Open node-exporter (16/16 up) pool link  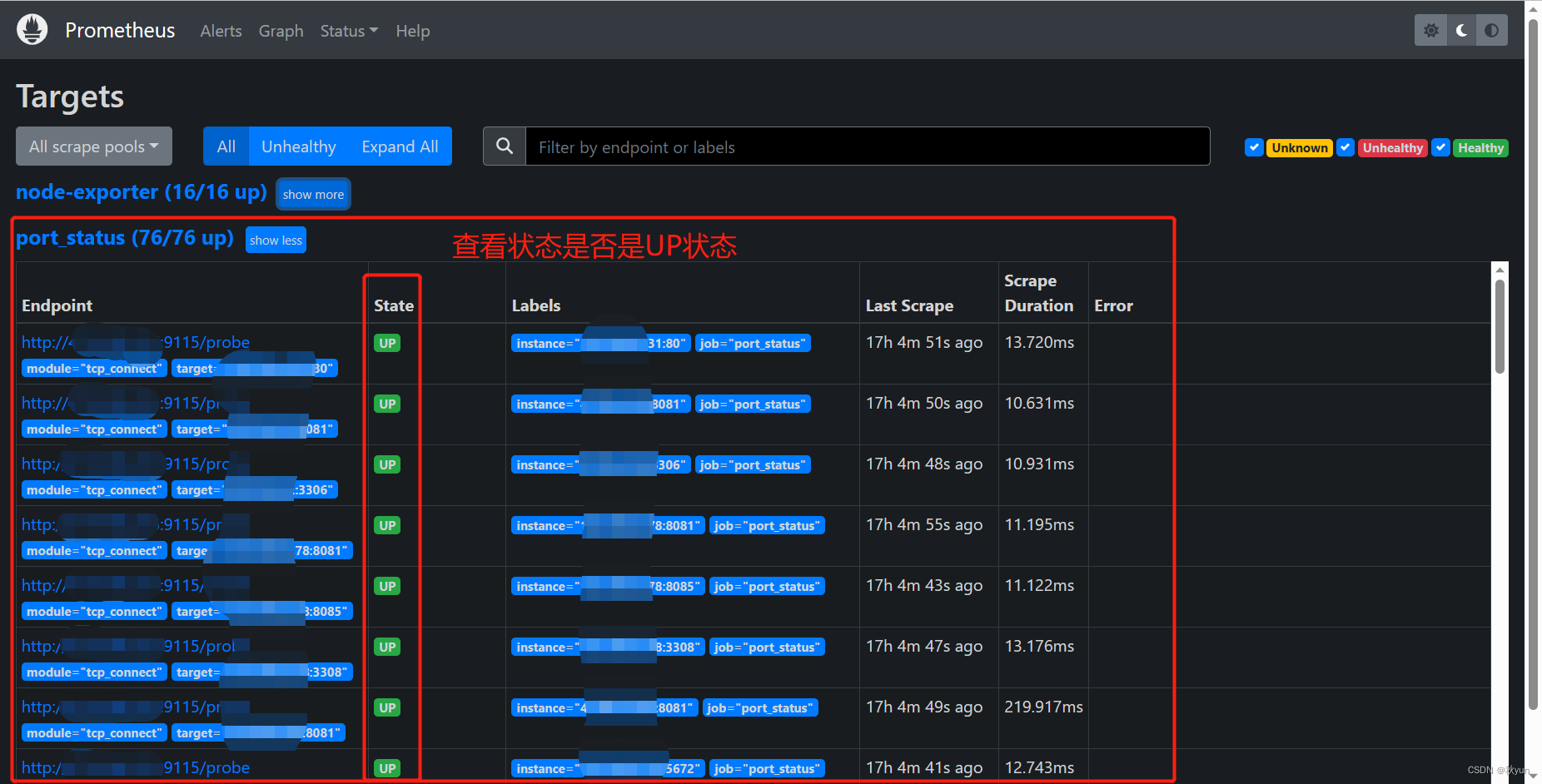click(142, 192)
